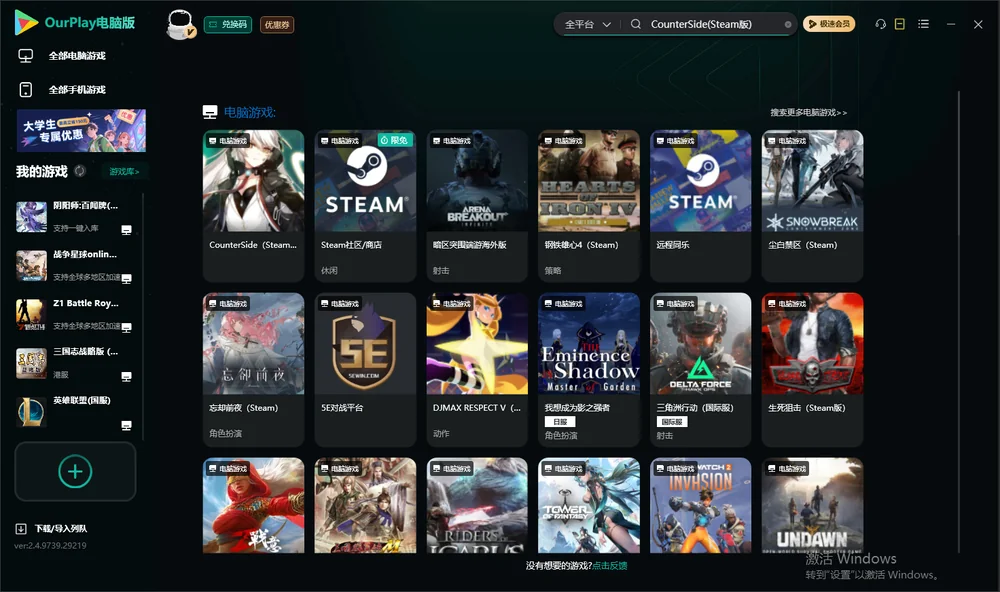Click the computer icon in the 三国志战略版 row
The height and width of the screenshot is (592, 1000).
[x=126, y=376]
